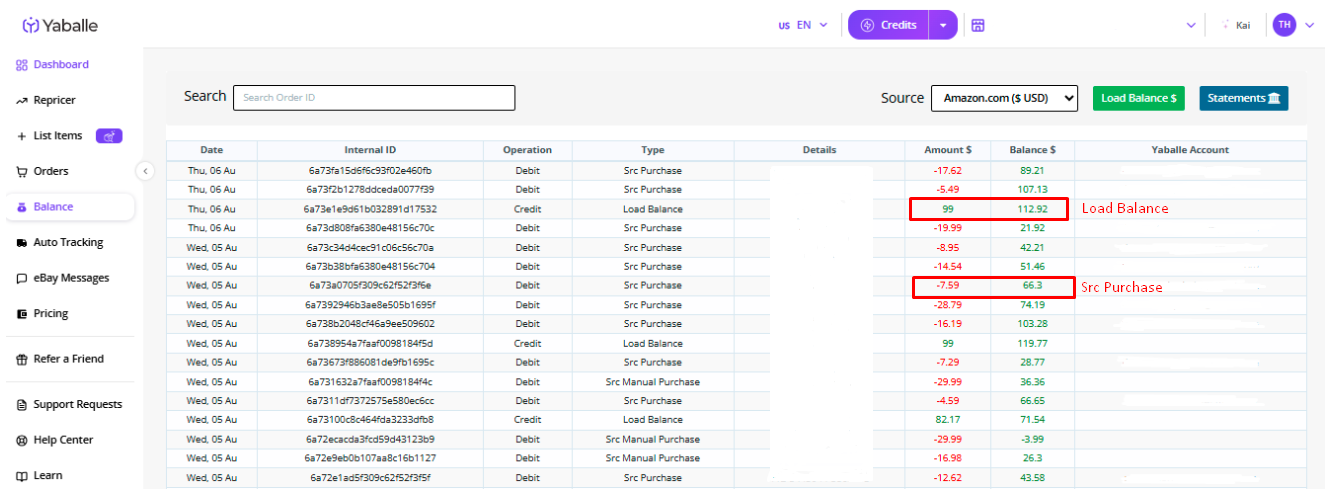Open the Pricing wallet icon

pos(22,314)
